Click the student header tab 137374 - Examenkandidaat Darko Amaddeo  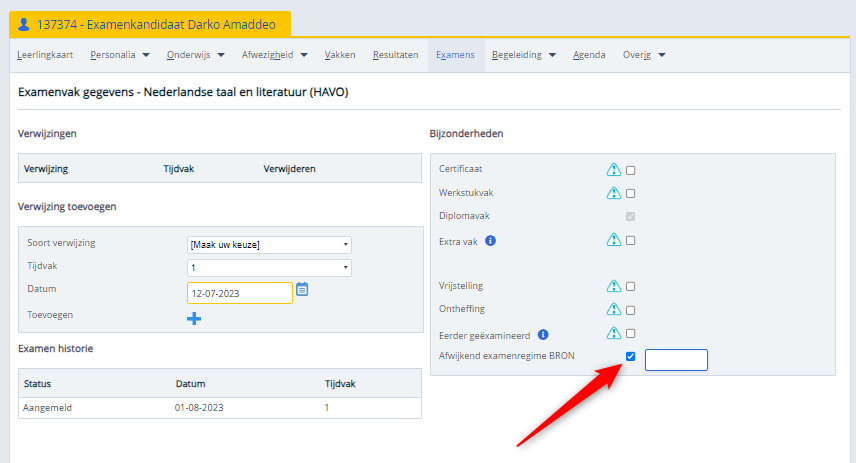(150, 25)
